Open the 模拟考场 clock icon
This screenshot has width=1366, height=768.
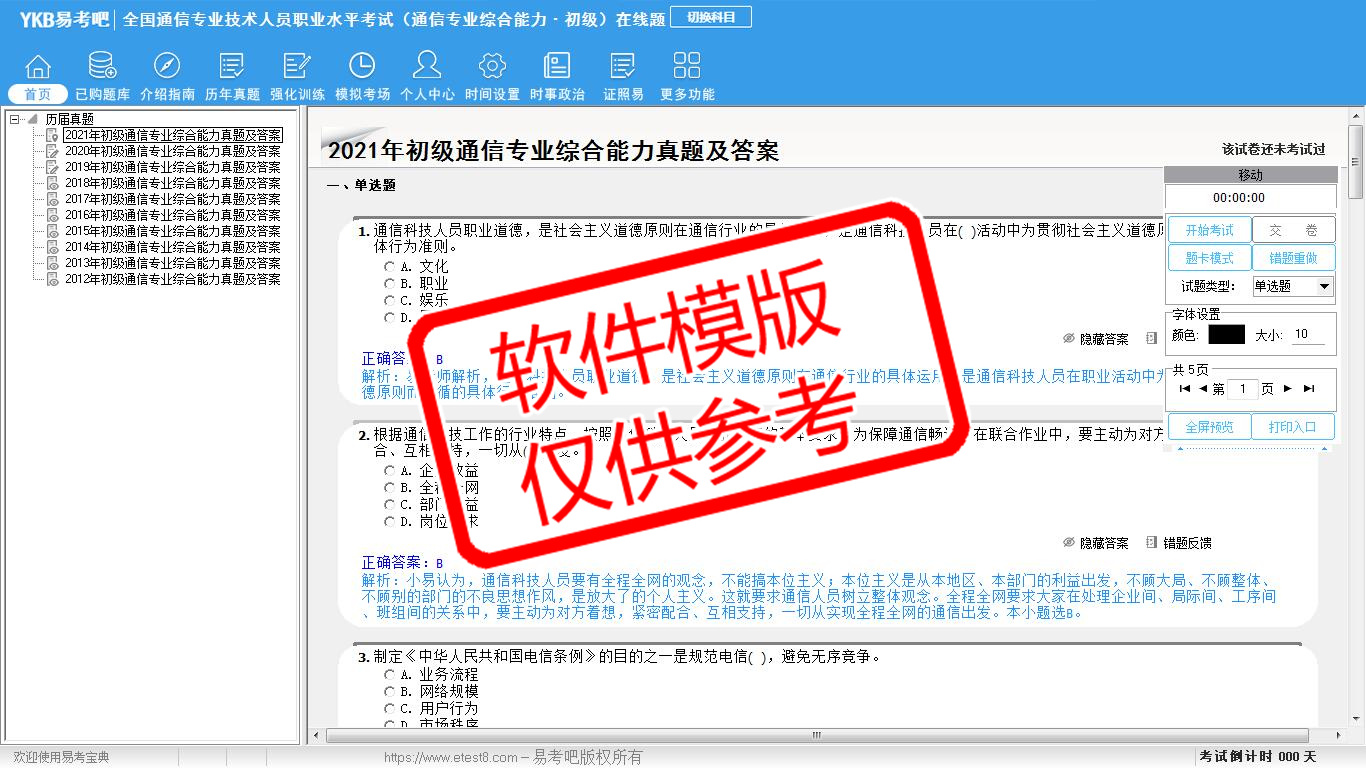[x=362, y=67]
